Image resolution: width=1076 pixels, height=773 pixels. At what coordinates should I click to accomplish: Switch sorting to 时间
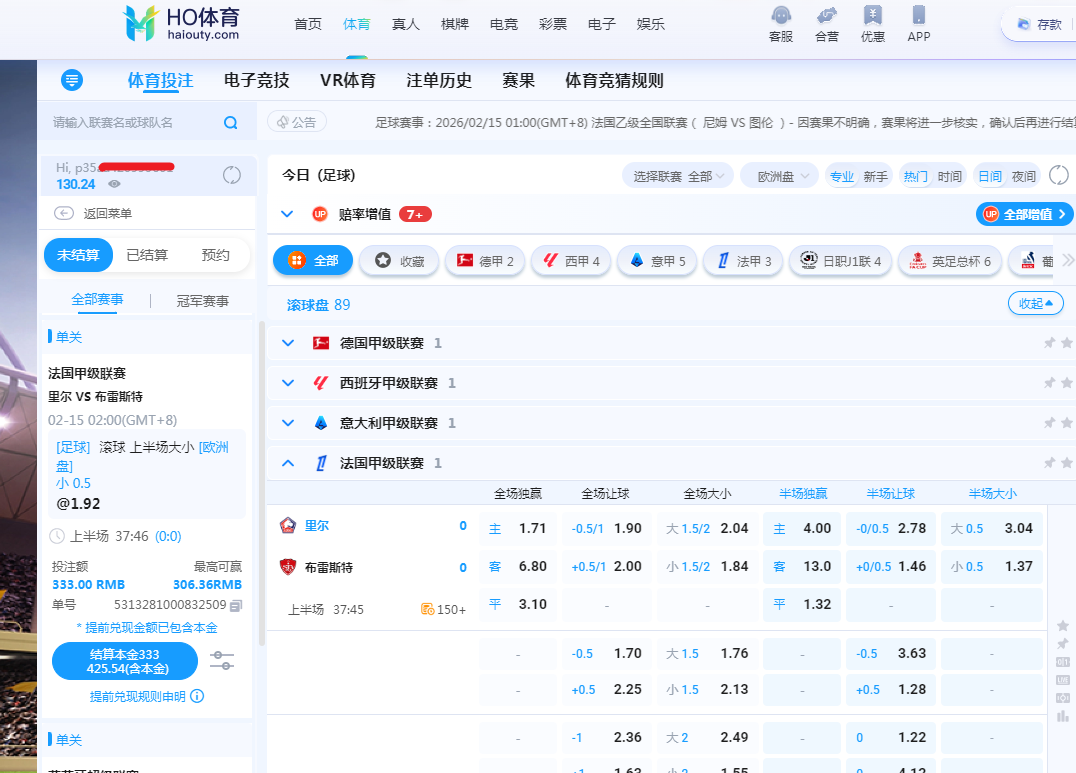[x=949, y=176]
